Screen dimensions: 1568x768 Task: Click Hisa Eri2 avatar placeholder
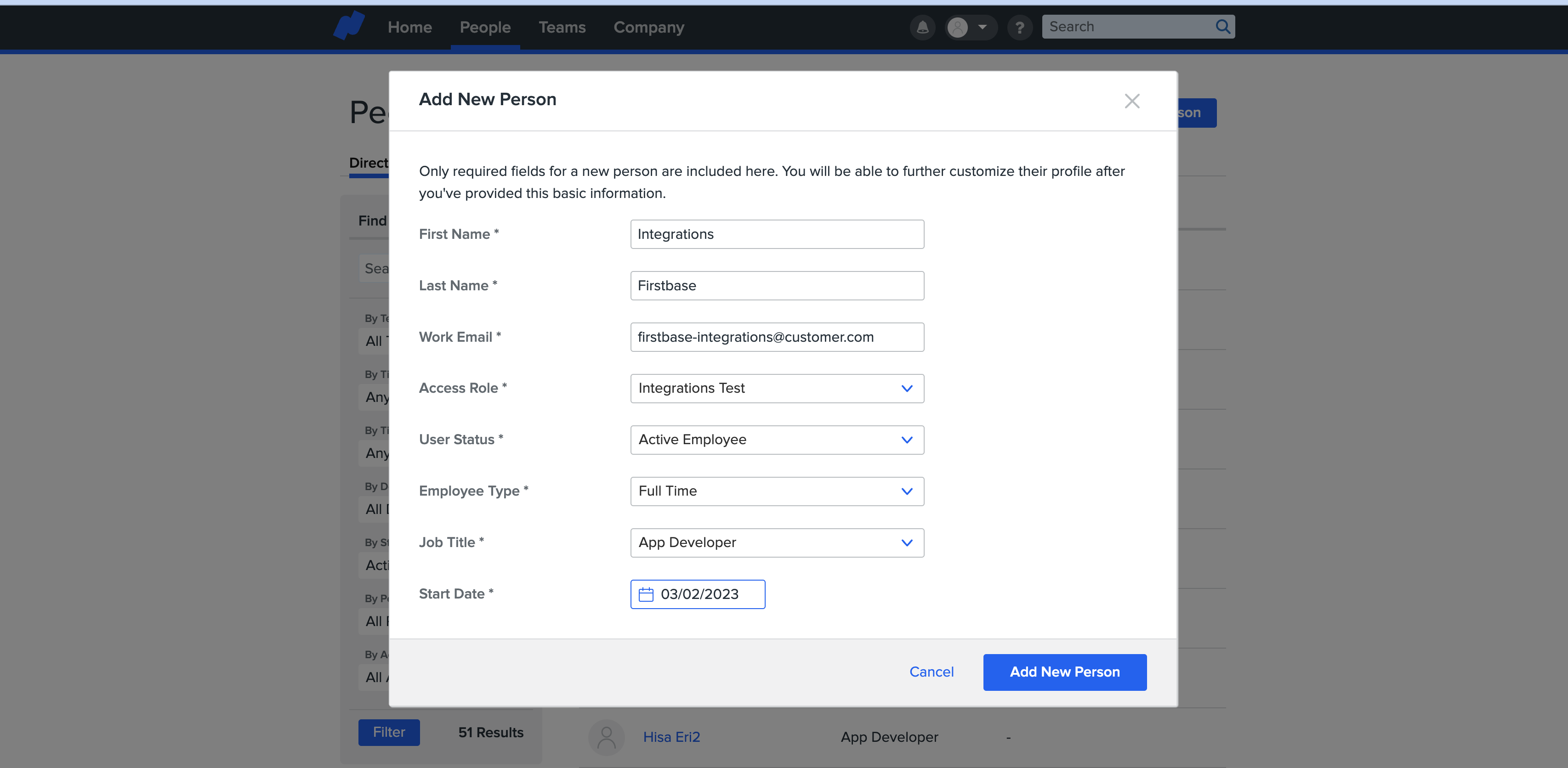[x=606, y=737]
